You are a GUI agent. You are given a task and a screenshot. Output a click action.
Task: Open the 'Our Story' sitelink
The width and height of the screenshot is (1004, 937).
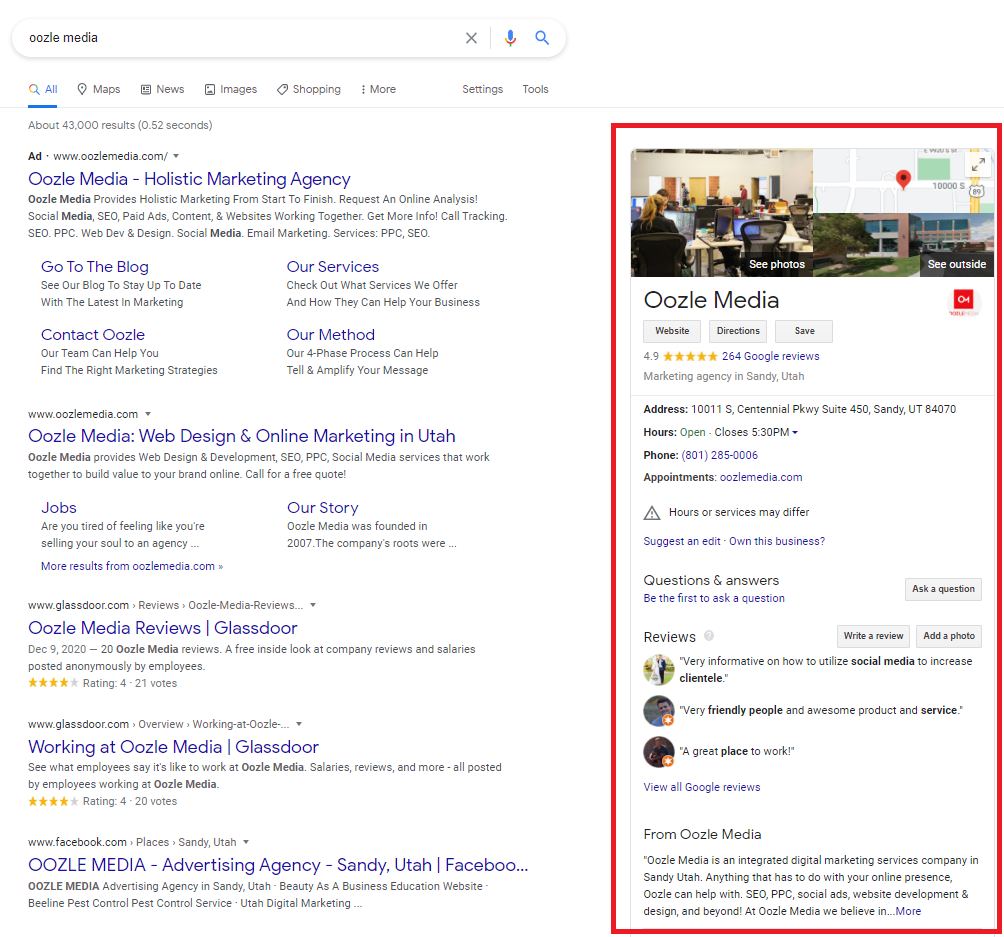323,508
